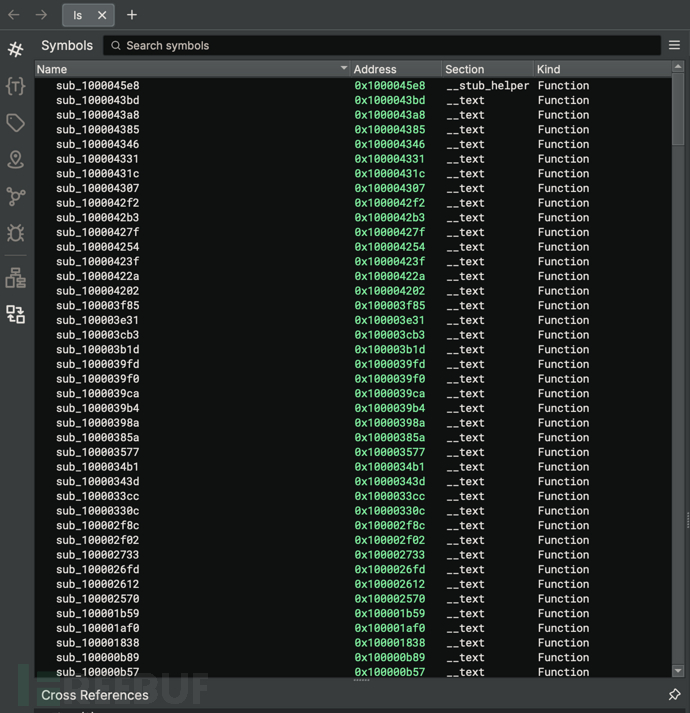690x713 pixels.
Task: Open the Symbols sidebar hash icon
Action: click(15, 49)
